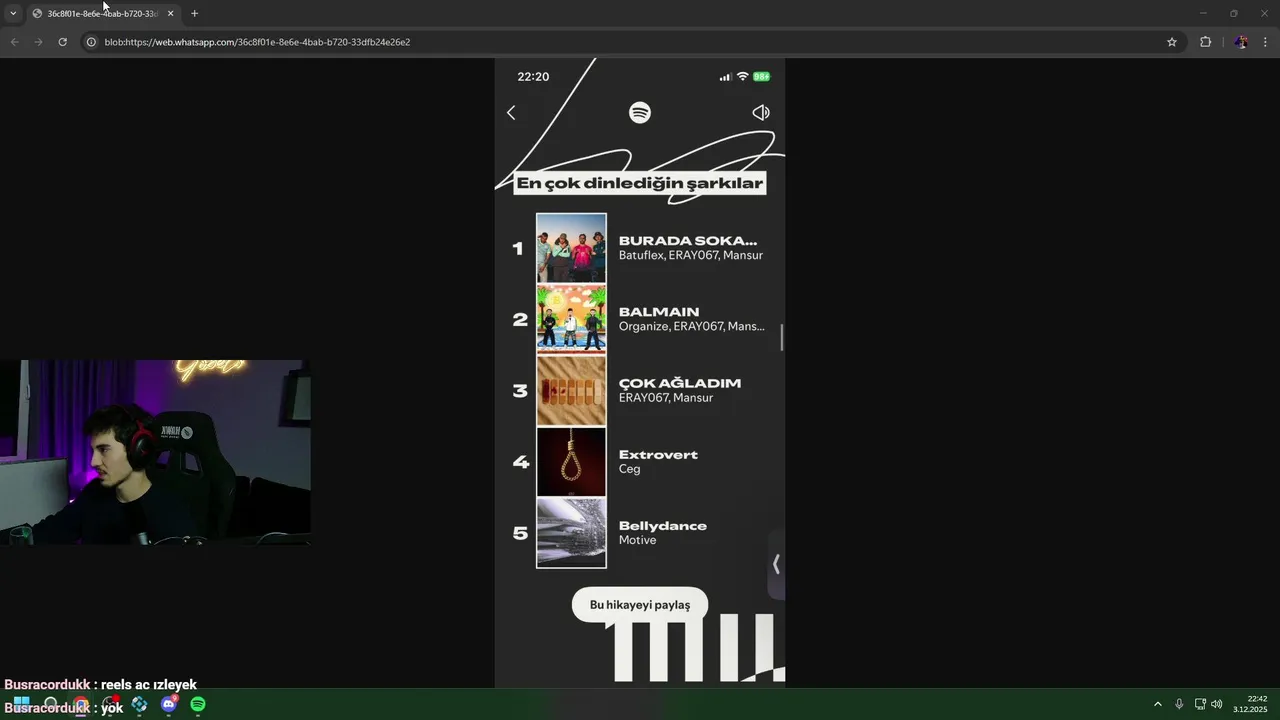Open Spotify from the taskbar
Screen dimensions: 1280x720
click(x=198, y=704)
